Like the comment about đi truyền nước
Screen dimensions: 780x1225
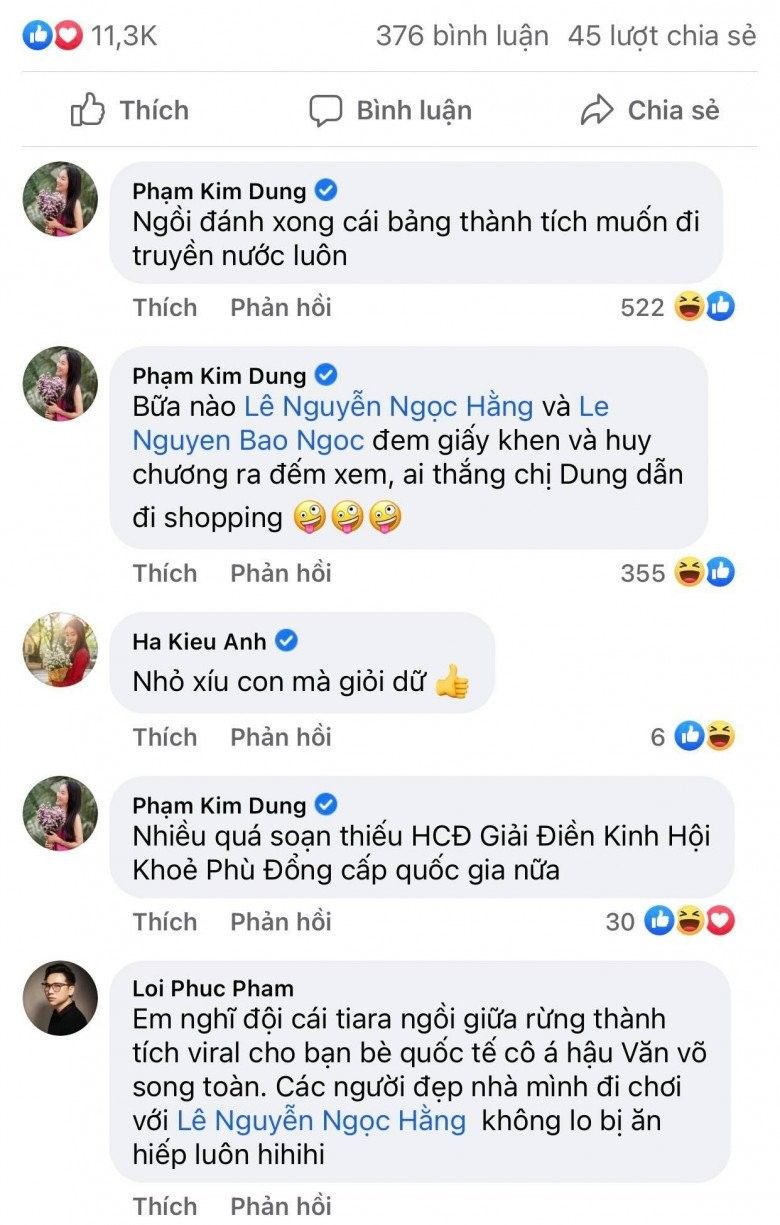[x=165, y=307]
